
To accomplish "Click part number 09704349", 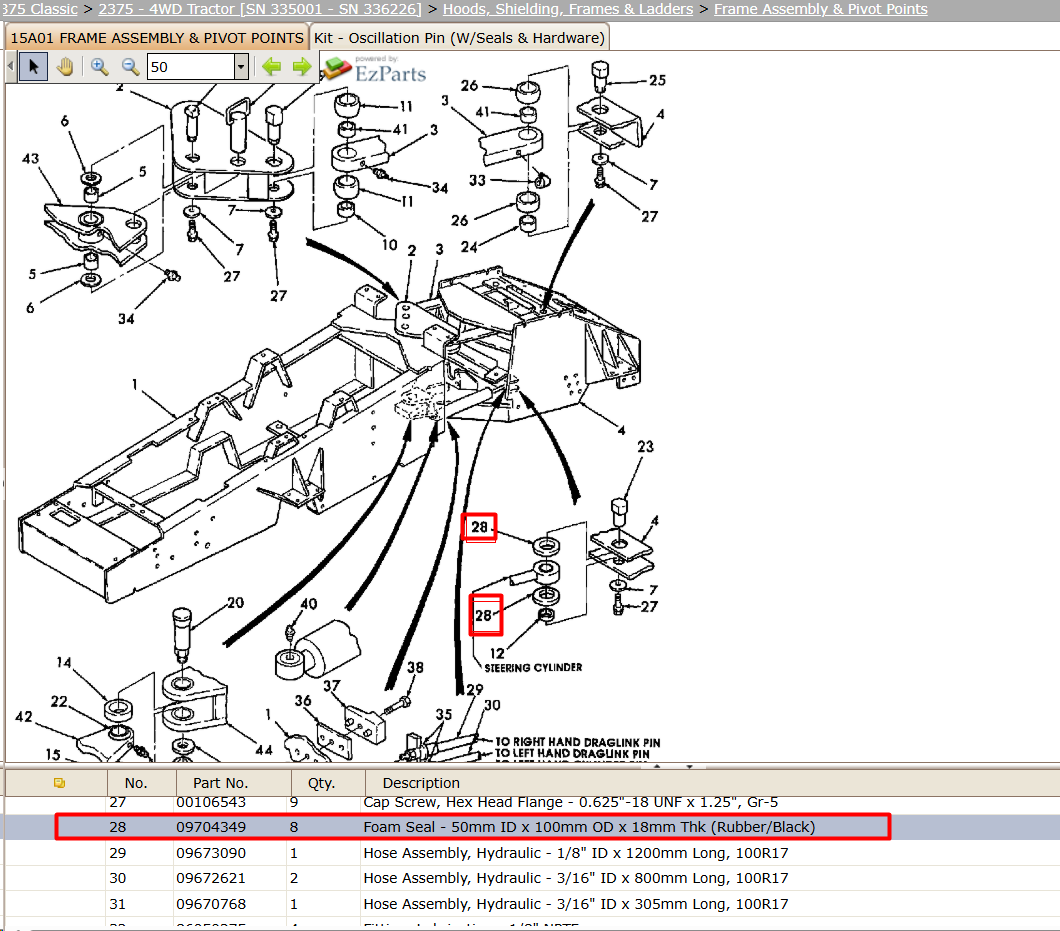I will pos(211,827).
